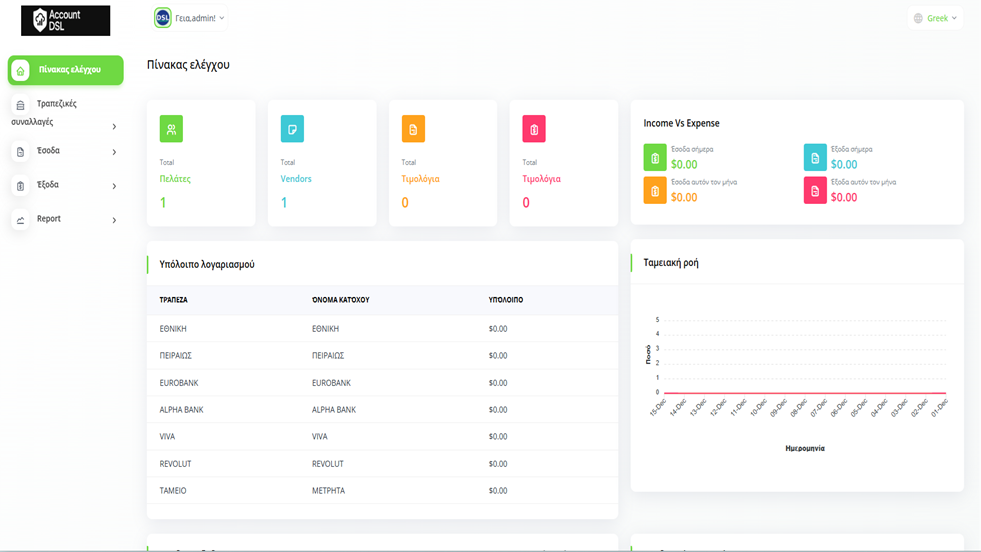Expand the Τραπεζικές συναλλαγές sidebar menu

(63, 112)
